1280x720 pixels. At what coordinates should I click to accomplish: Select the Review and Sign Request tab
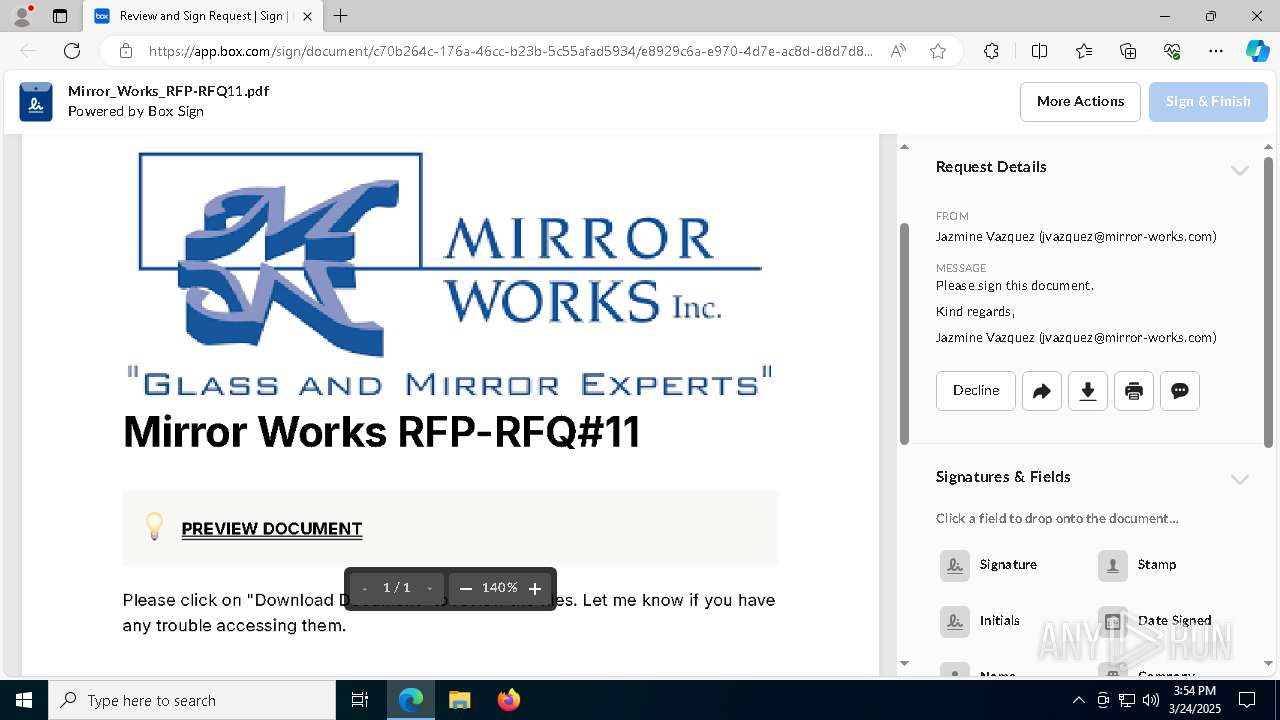202,16
